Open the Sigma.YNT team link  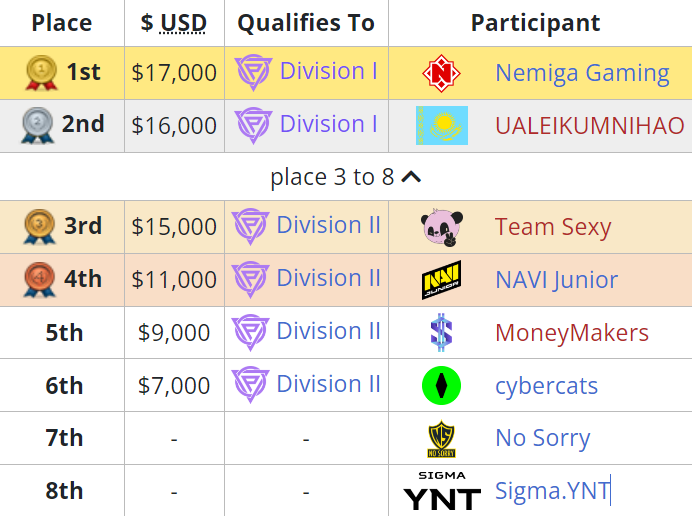[552, 491]
